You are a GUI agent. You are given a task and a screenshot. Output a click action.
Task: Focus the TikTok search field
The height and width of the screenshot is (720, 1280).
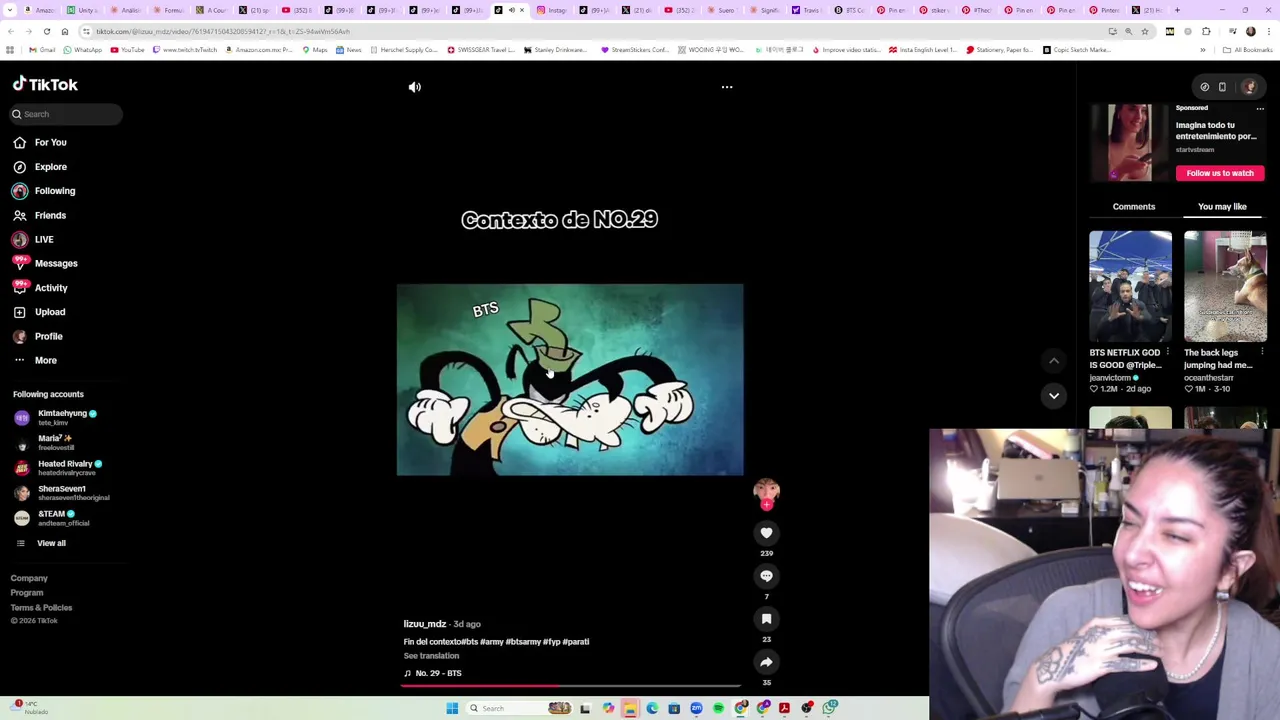[66, 114]
